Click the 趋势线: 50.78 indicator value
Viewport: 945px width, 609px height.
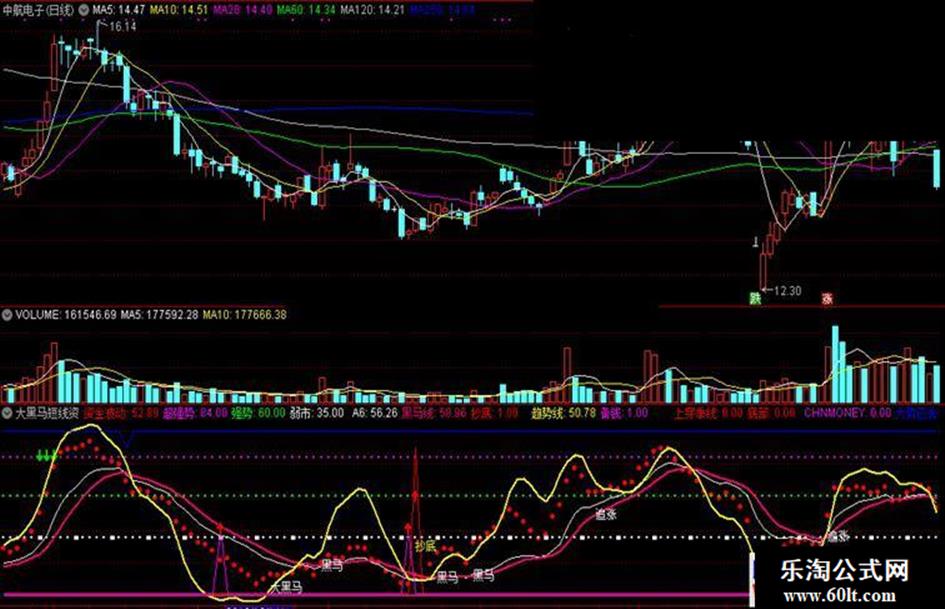(563, 413)
